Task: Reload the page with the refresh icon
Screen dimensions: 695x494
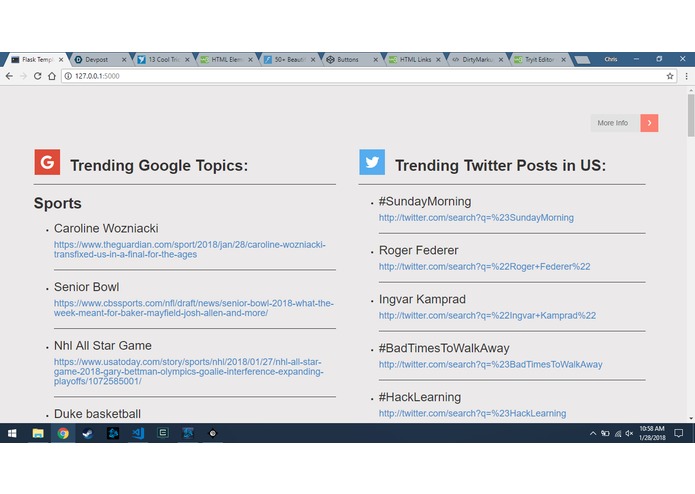Action: [38, 76]
